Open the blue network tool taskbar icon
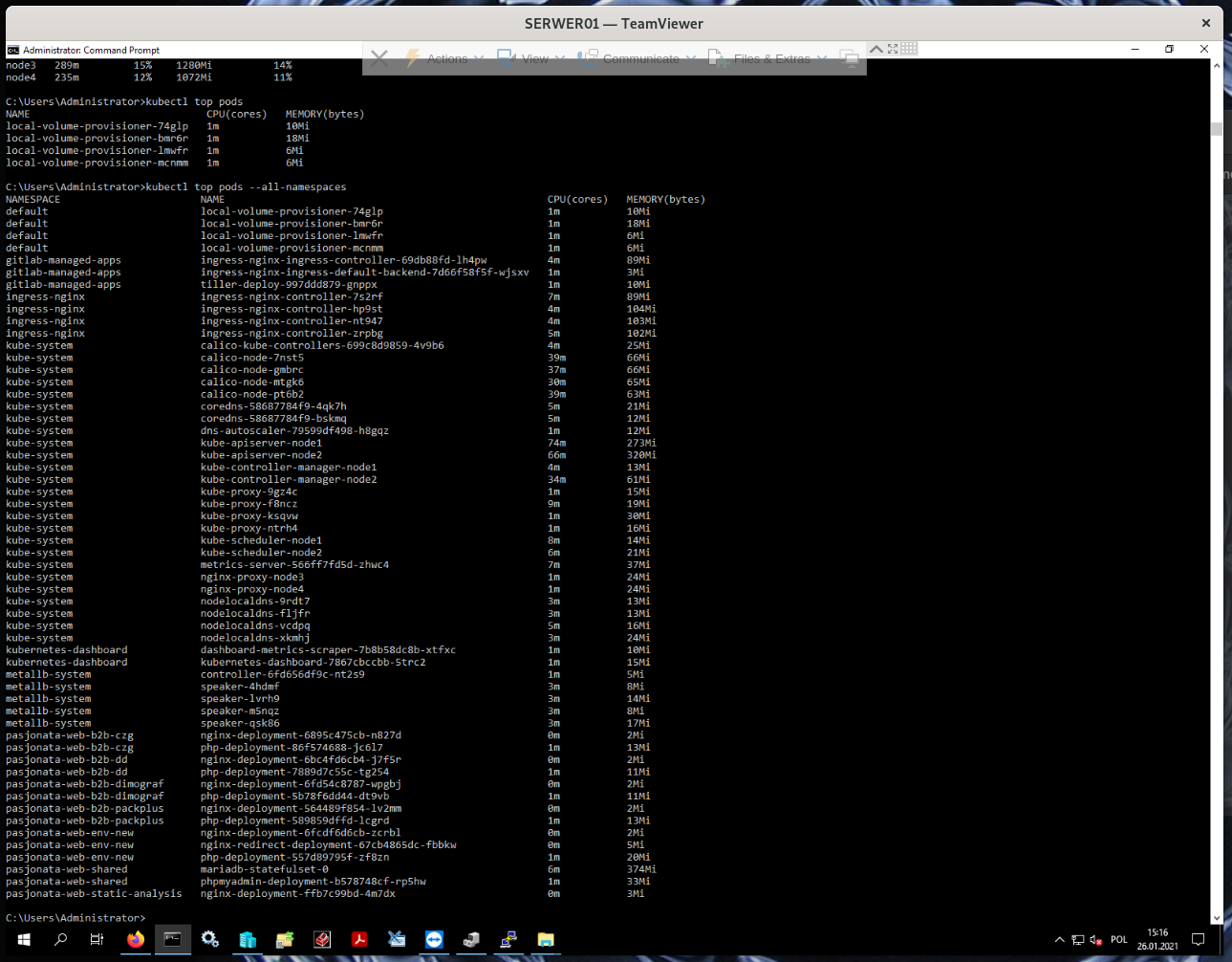The height and width of the screenshot is (962, 1232). point(397,939)
